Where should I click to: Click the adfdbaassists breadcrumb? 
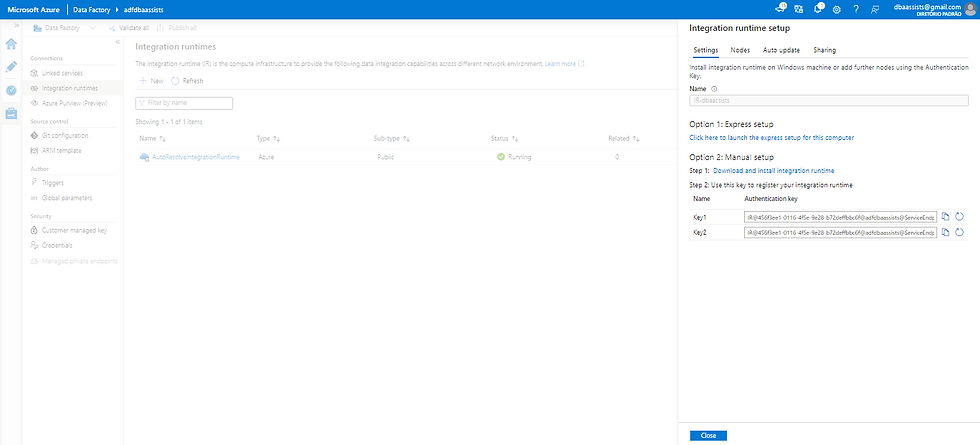click(144, 9)
